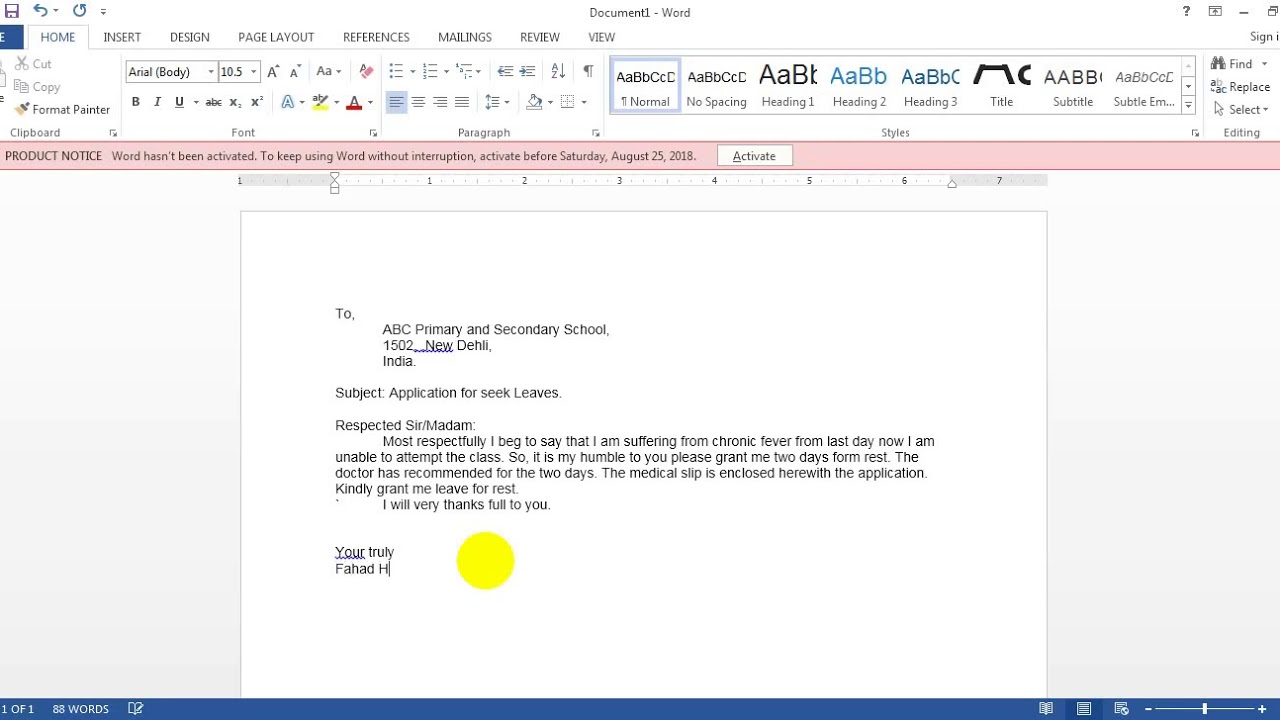
Task: Toggle Show/Hide paragraph marks
Action: click(x=588, y=72)
